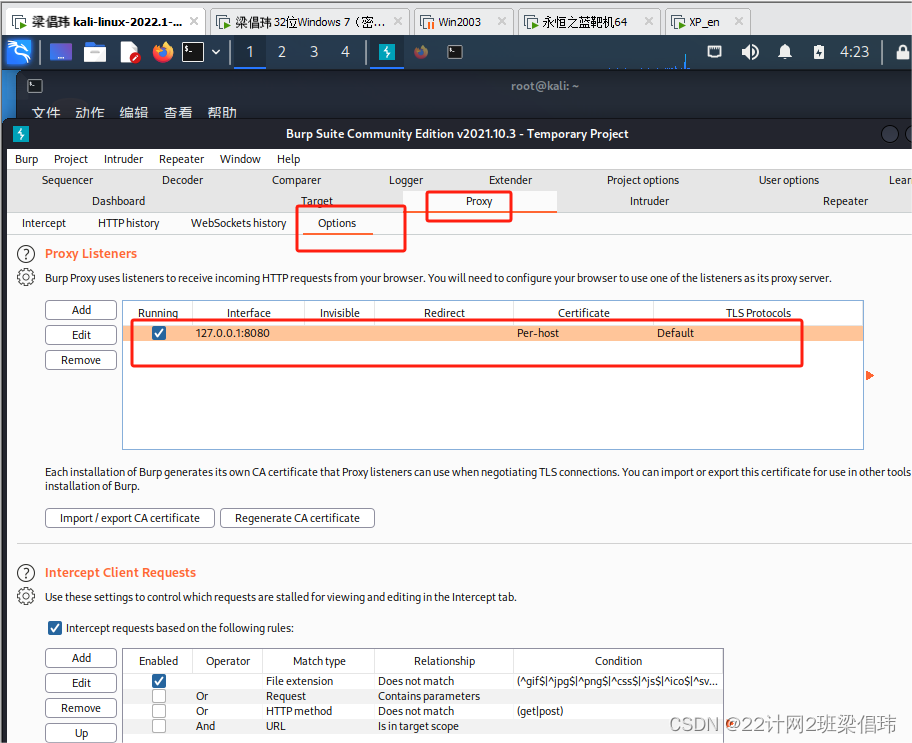Image resolution: width=912 pixels, height=743 pixels.
Task: Open the file manager icon in Kali panel
Action: pyautogui.click(x=95, y=52)
